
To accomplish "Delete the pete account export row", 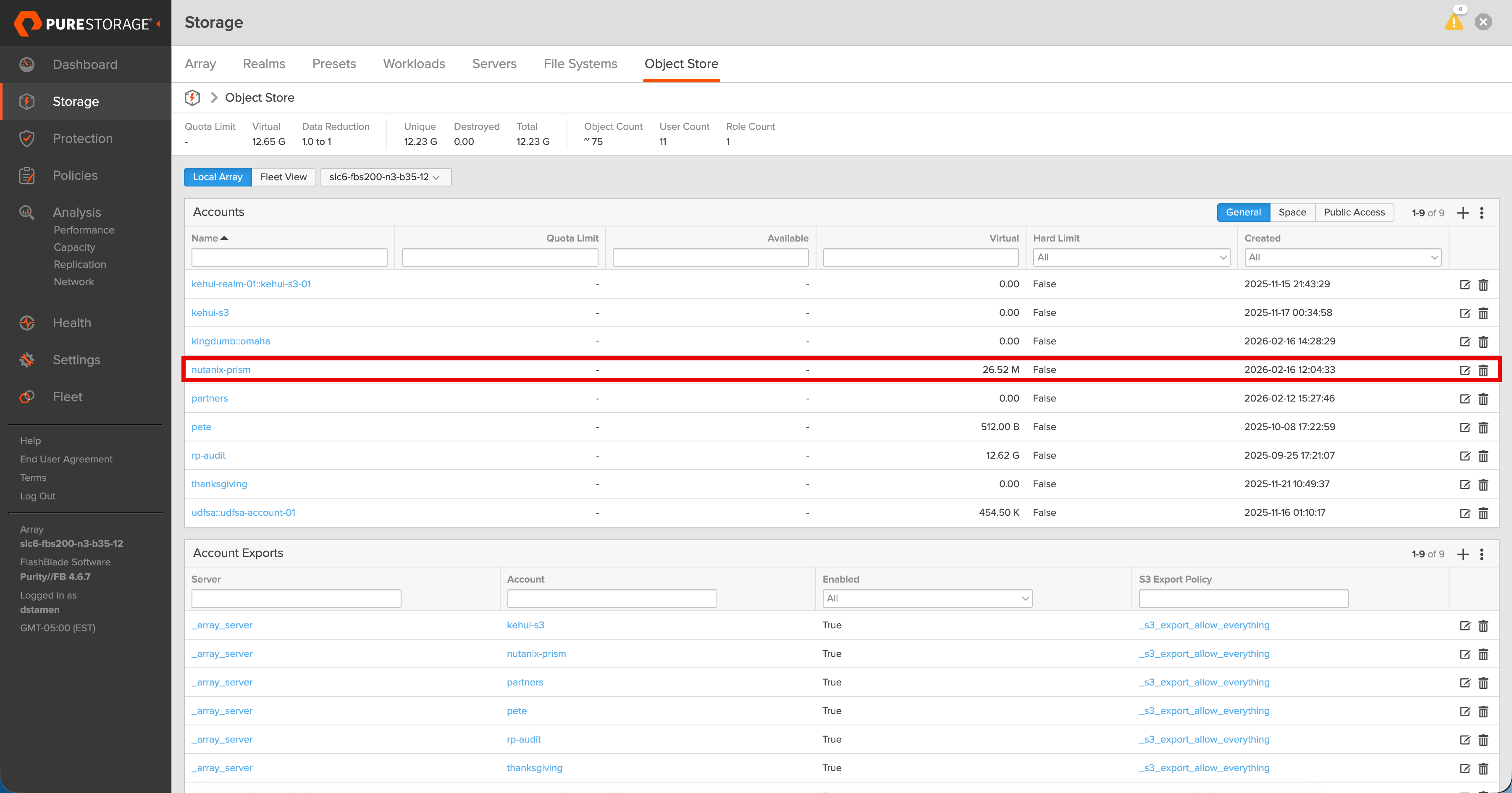I will pos(1483,712).
